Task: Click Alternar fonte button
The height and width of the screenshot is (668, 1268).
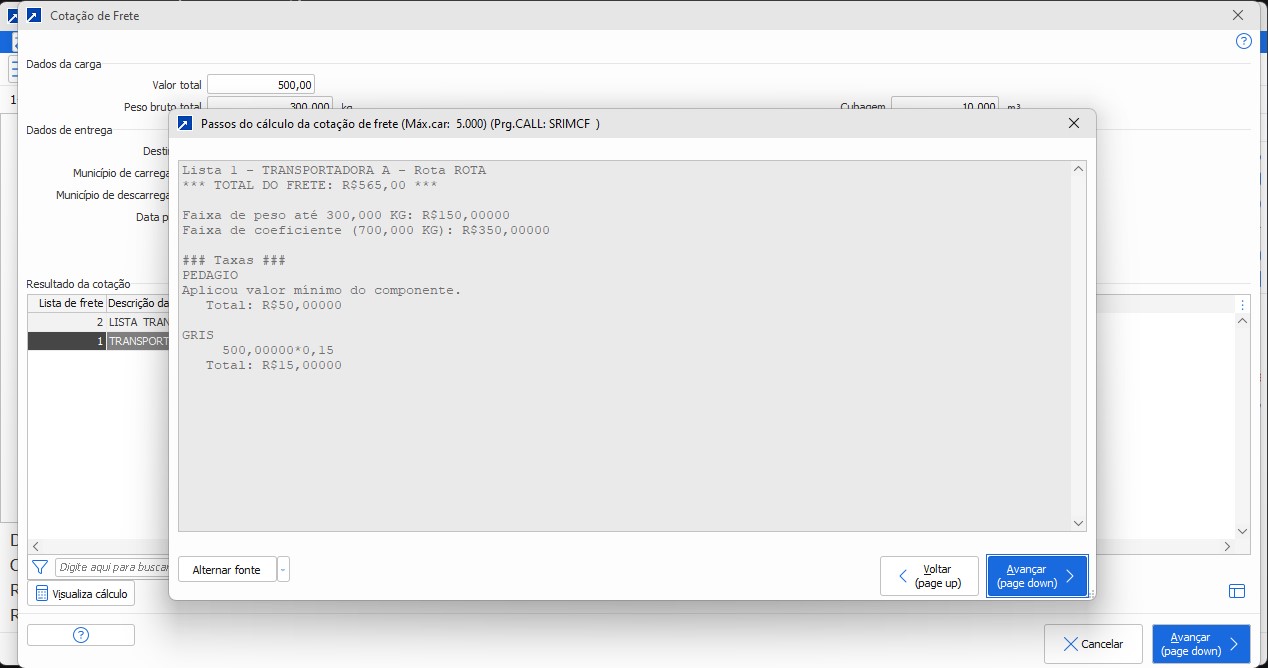Action: point(227,570)
